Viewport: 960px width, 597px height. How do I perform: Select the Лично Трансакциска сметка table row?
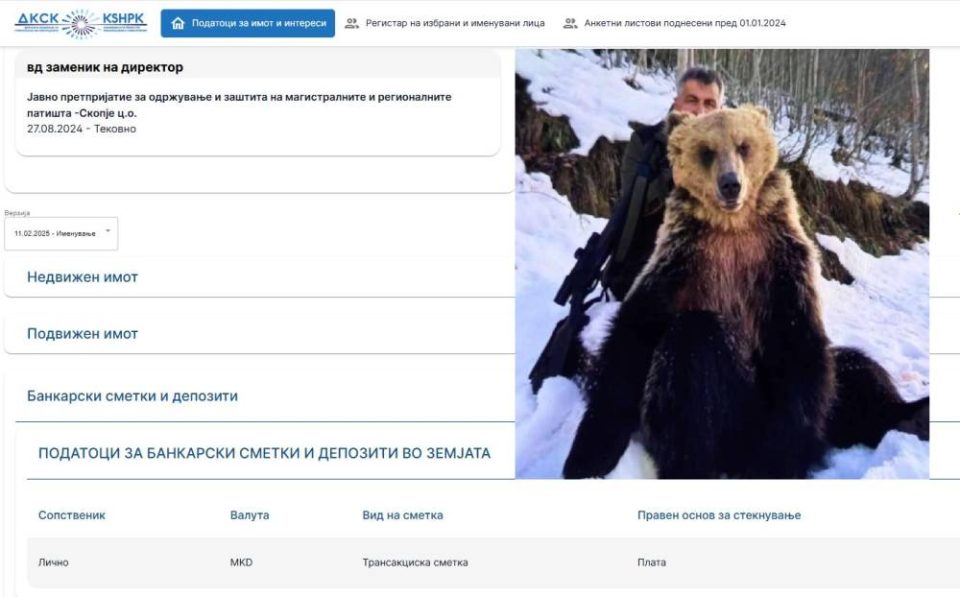pyautogui.click(x=493, y=562)
